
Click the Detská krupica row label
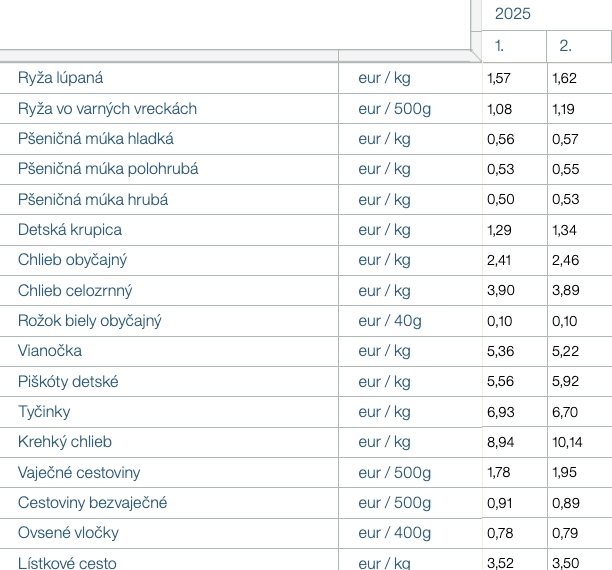[x=70, y=229]
